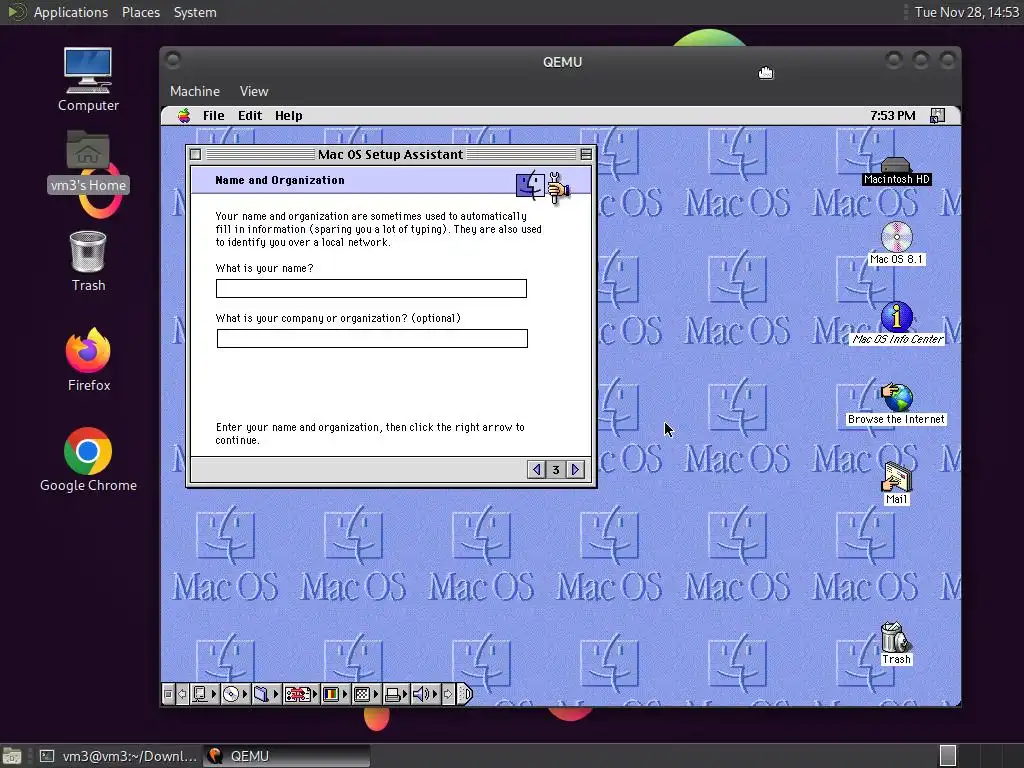
Task: Click the show desktop icon in the bottom panel
Action: [11, 756]
